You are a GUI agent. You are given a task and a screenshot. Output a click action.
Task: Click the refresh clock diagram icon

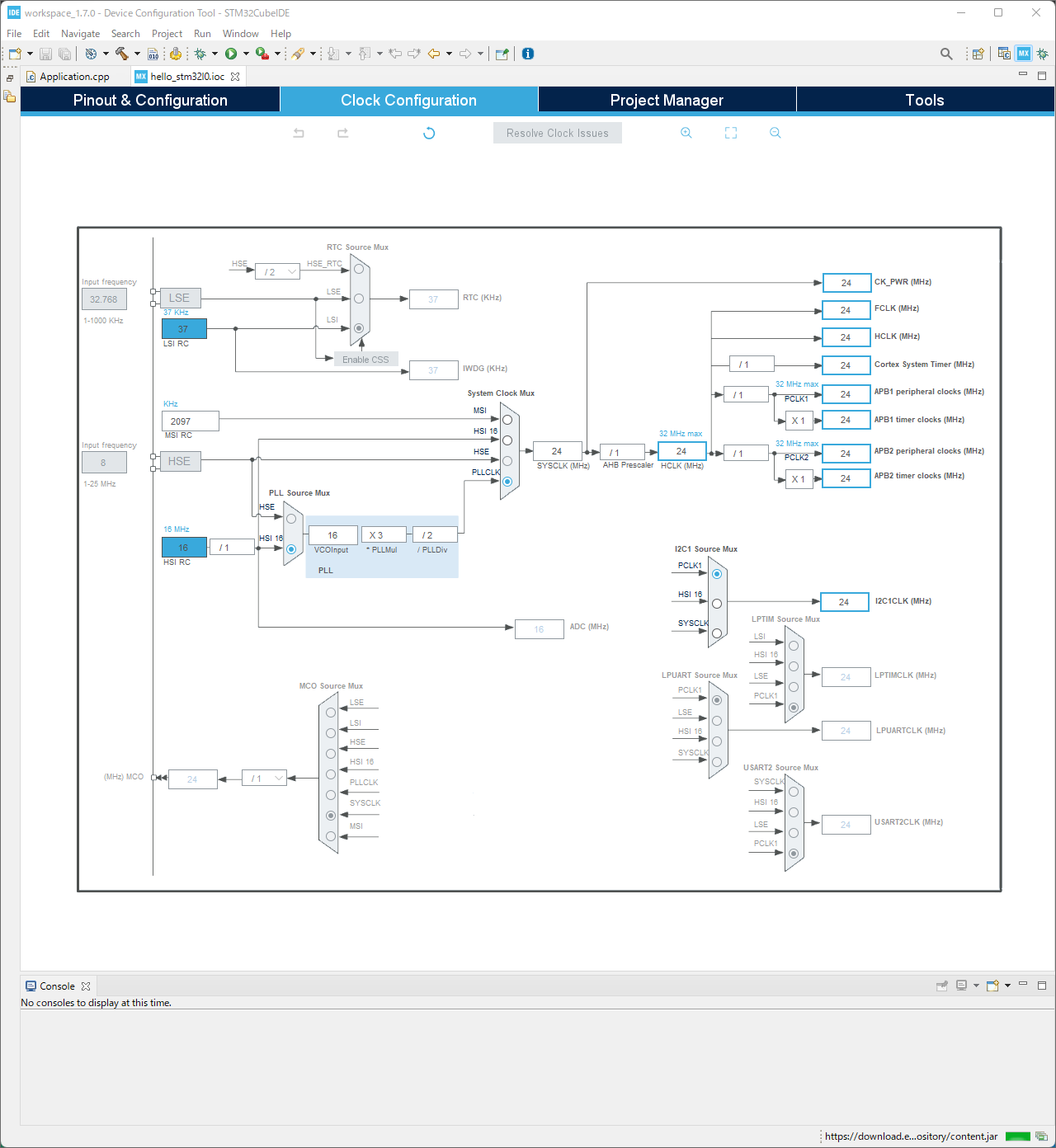(x=429, y=133)
